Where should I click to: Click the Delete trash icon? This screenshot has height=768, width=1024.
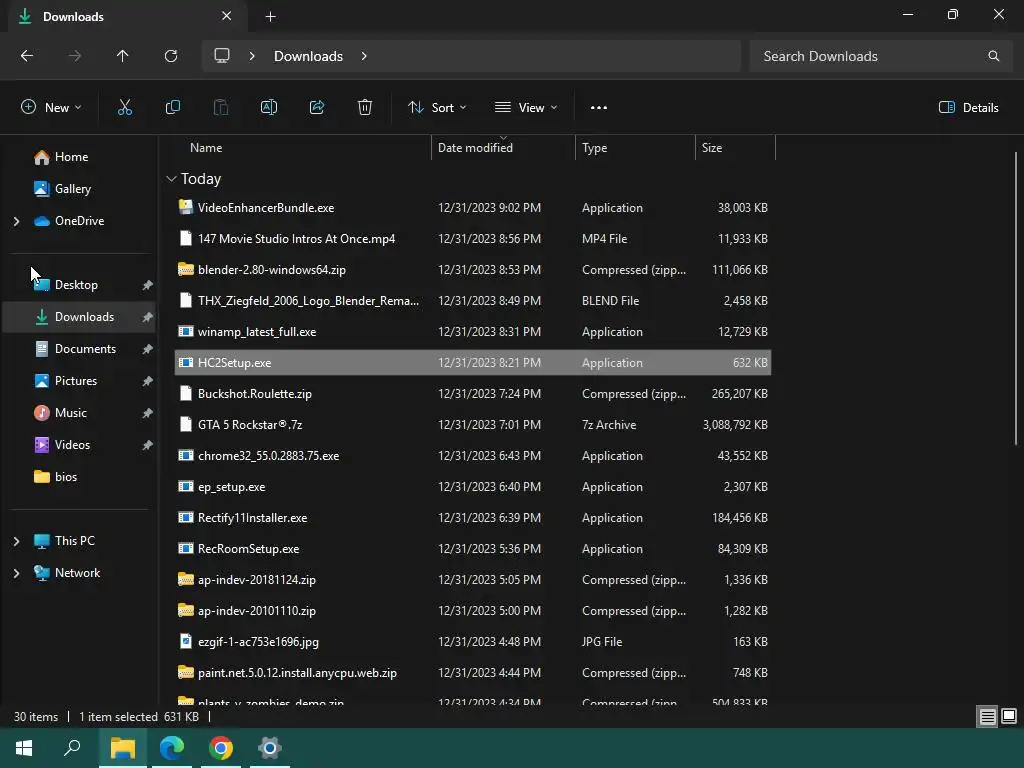(365, 108)
